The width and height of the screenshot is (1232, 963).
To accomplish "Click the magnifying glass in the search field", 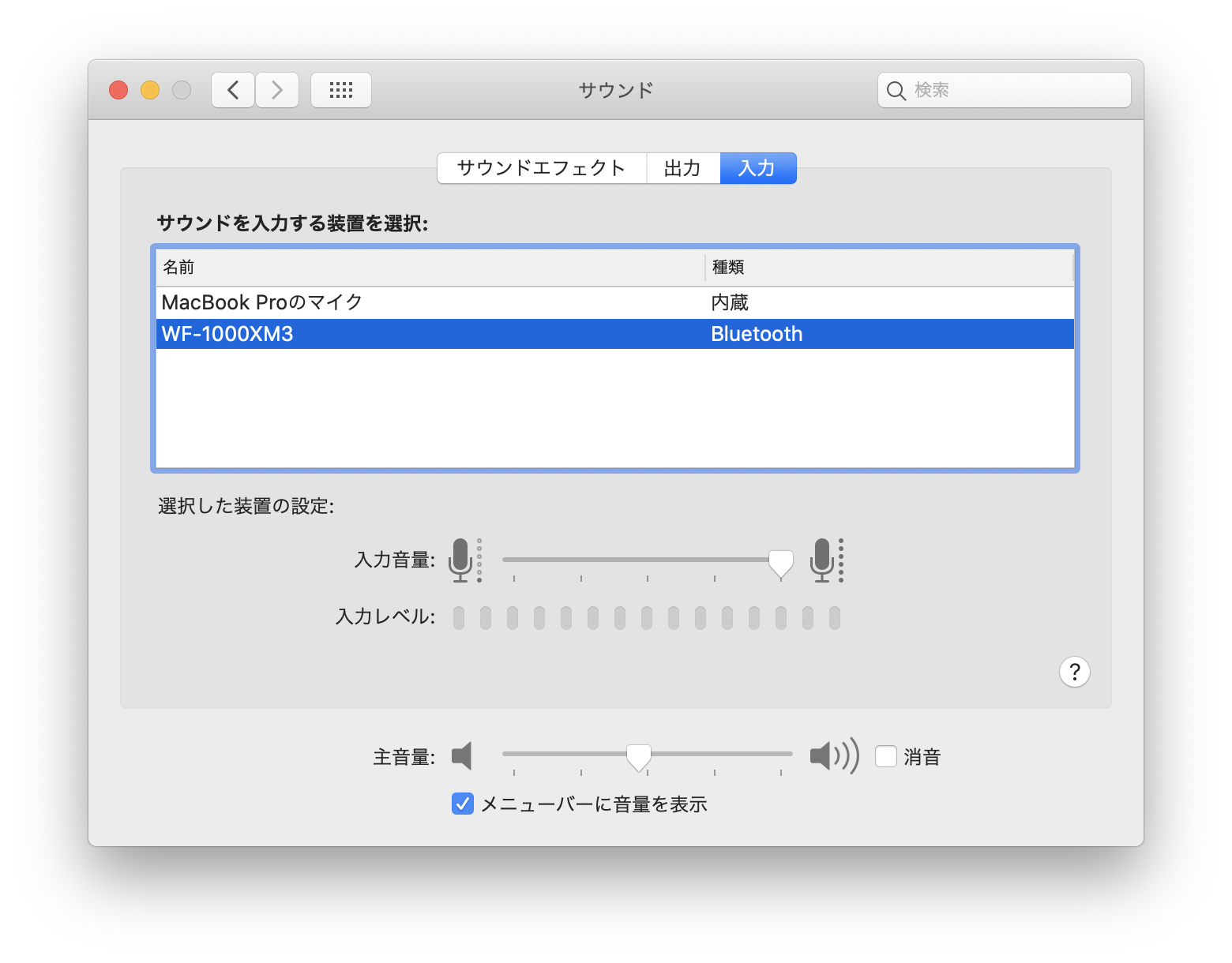I will pos(896,90).
